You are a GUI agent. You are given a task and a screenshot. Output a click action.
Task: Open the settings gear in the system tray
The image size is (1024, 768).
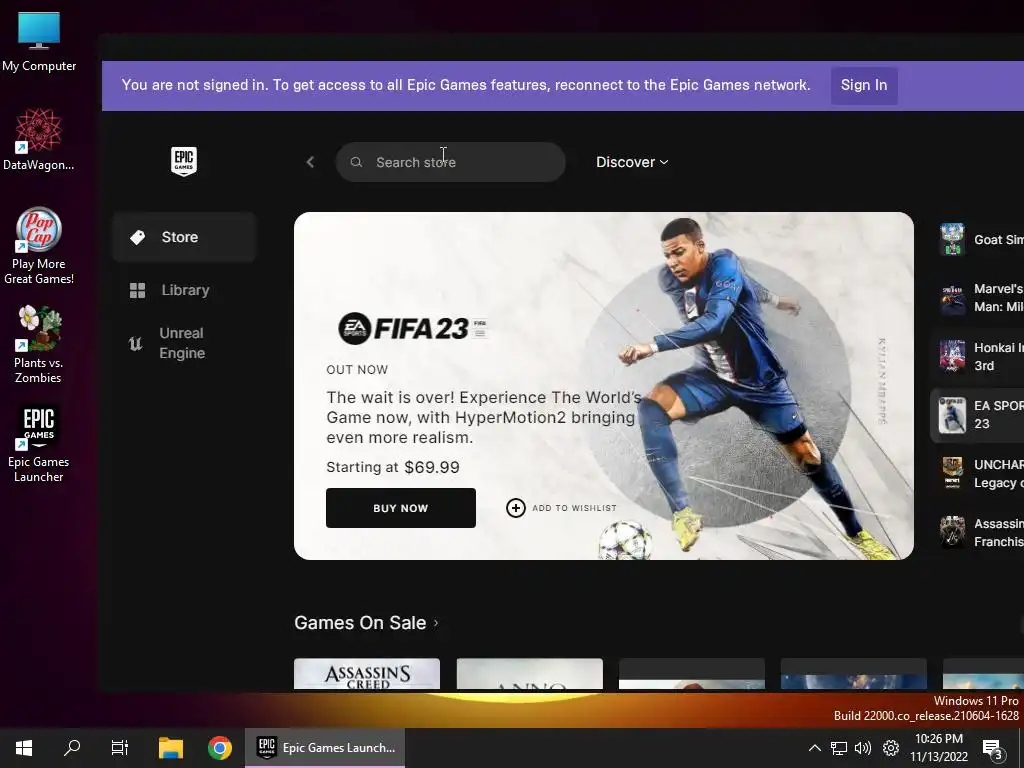tap(891, 748)
